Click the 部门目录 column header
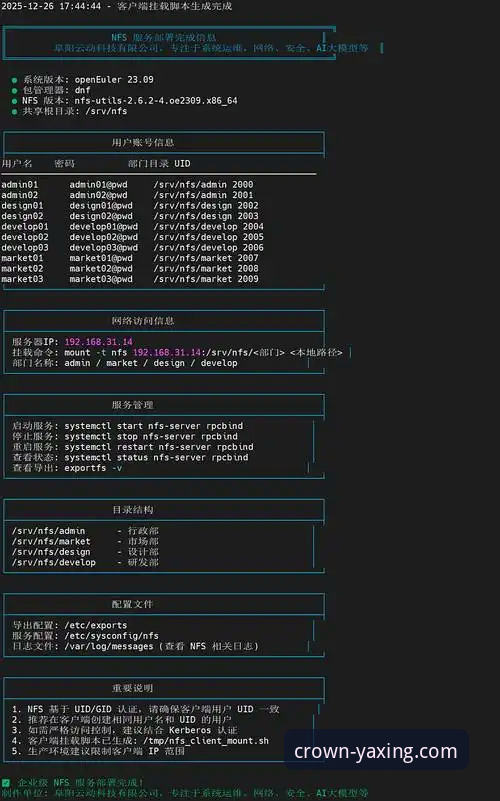This screenshot has height=801, width=500. pyautogui.click(x=148, y=163)
